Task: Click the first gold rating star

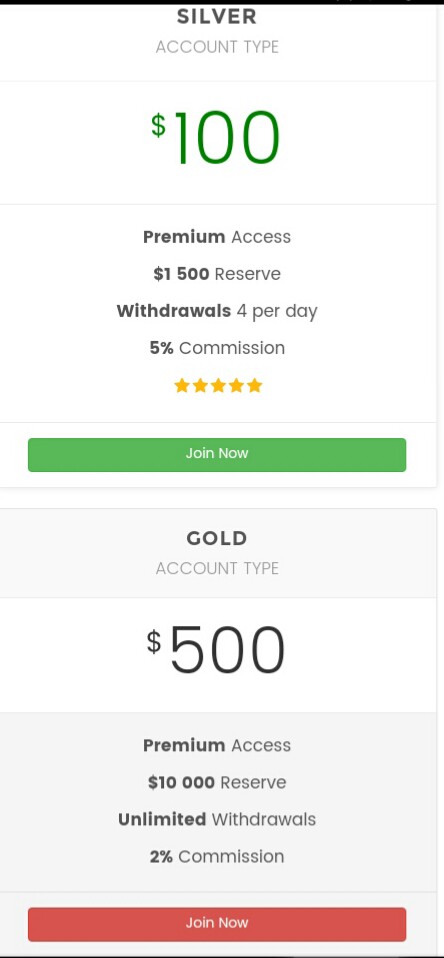Action: pyautogui.click(x=181, y=386)
